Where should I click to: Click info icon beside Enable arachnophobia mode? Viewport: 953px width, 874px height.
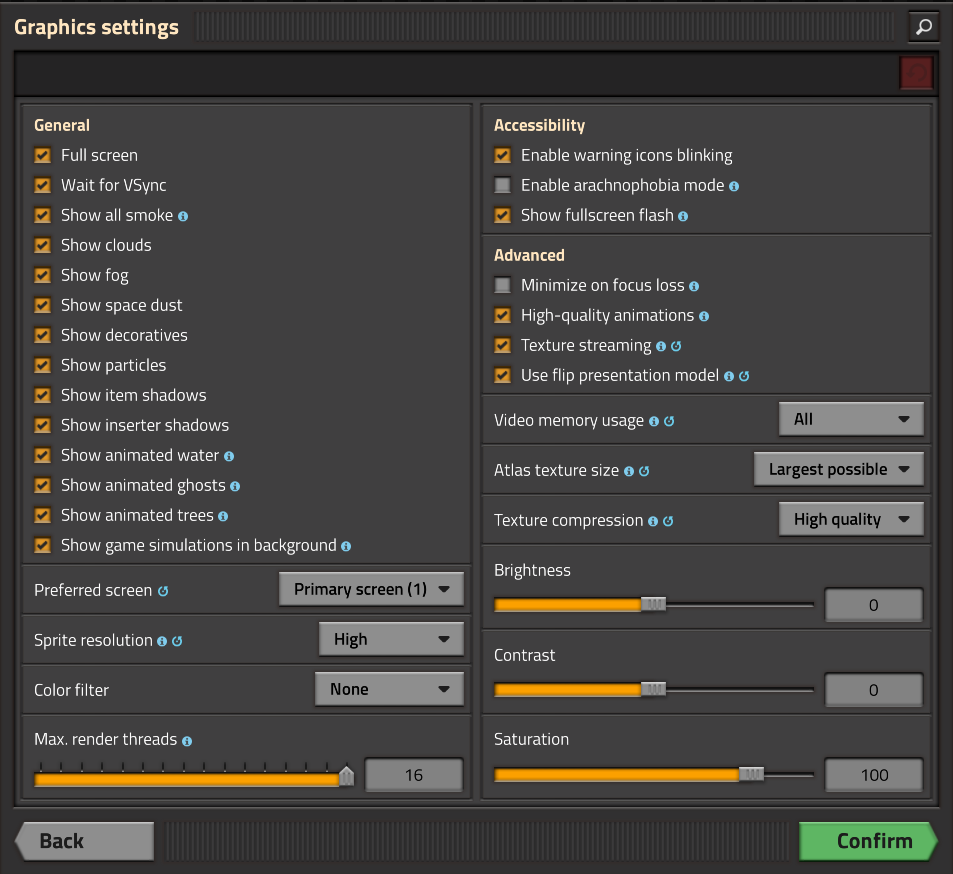tap(734, 186)
